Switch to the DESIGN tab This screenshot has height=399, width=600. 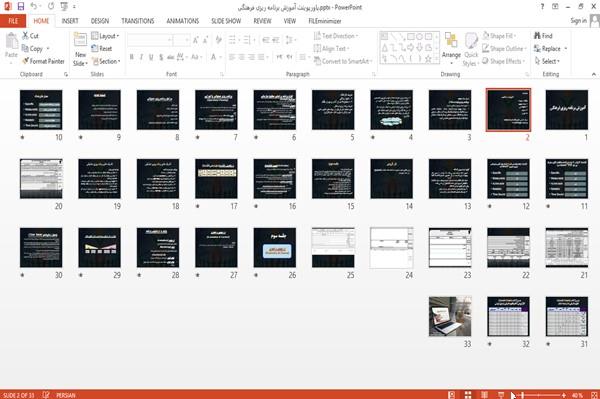(x=100, y=21)
